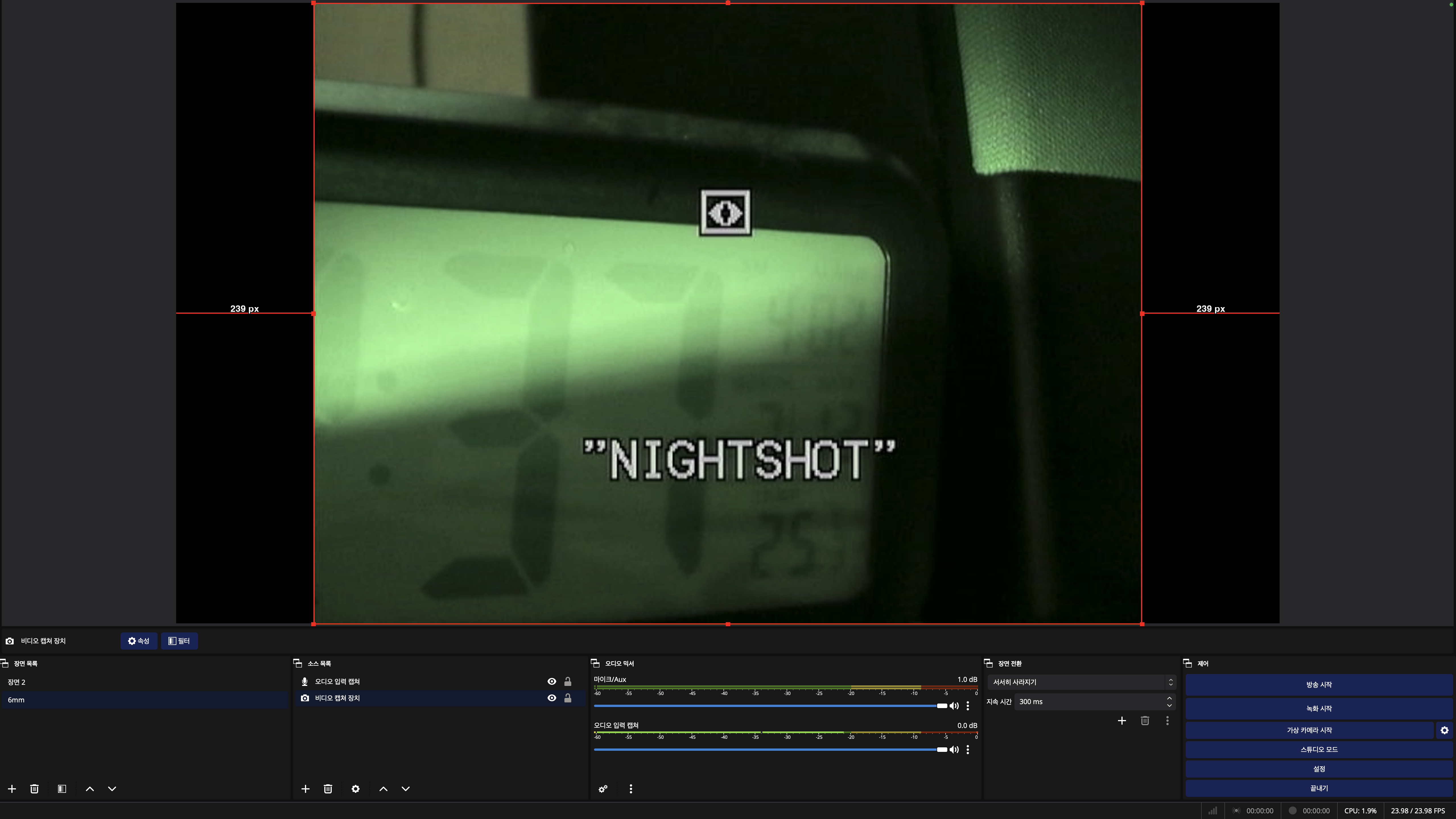Viewport: 1456px width, 819px height.
Task: Remove the selected source with the trash icon
Action: tap(328, 789)
